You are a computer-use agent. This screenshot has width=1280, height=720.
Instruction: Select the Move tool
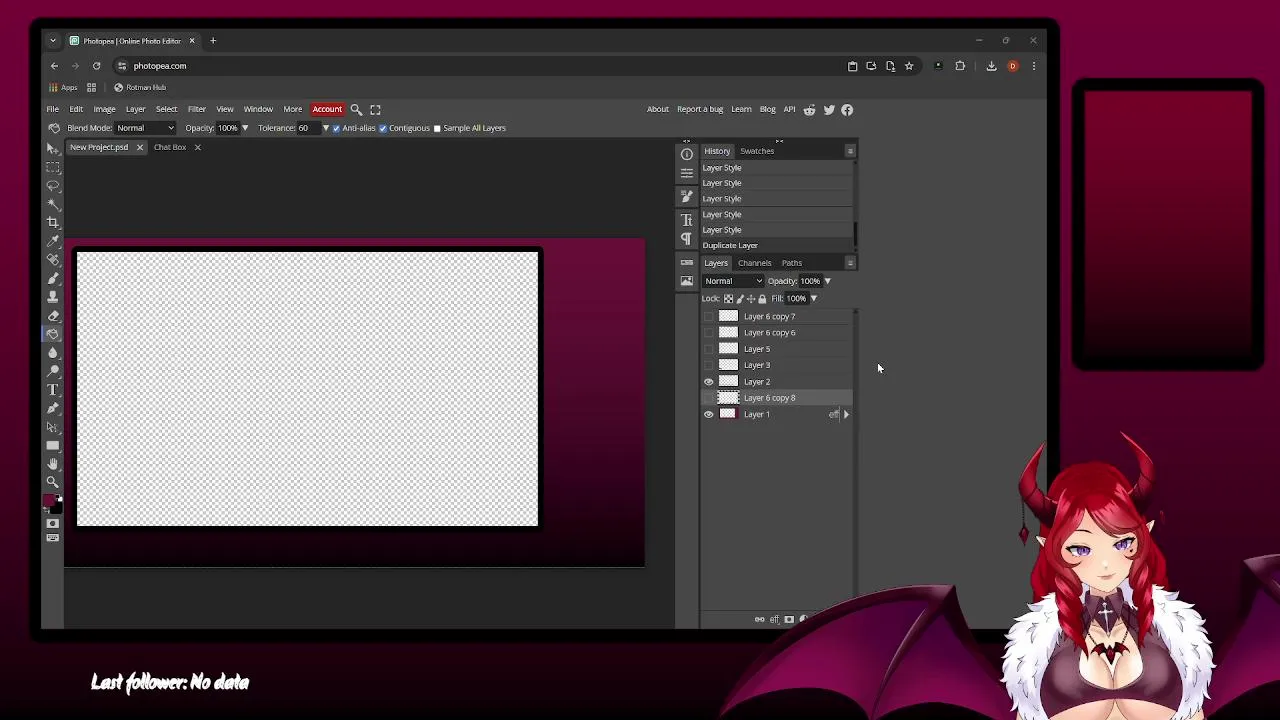[53, 148]
